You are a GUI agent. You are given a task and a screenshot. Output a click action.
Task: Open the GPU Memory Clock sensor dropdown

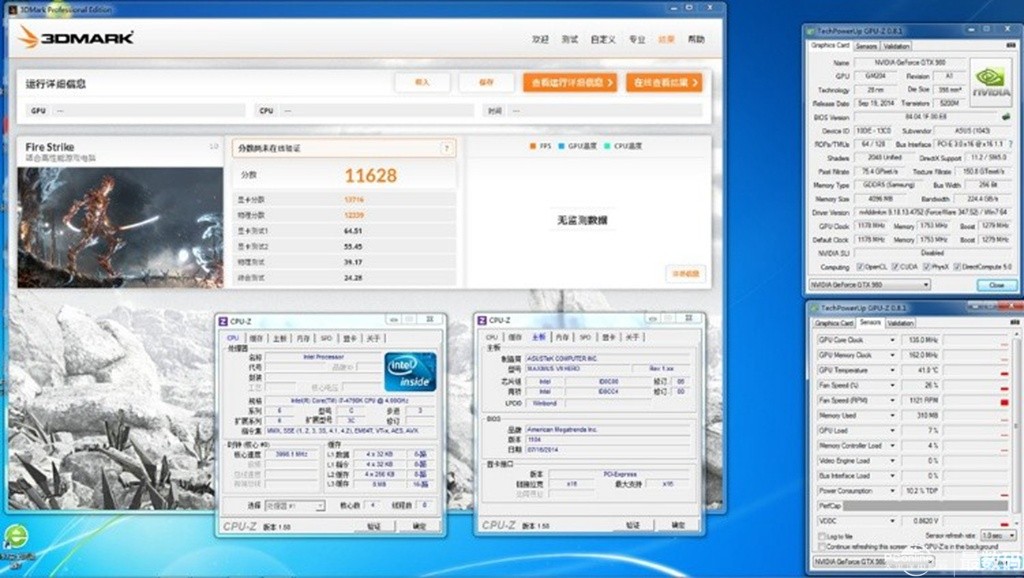[x=892, y=355]
